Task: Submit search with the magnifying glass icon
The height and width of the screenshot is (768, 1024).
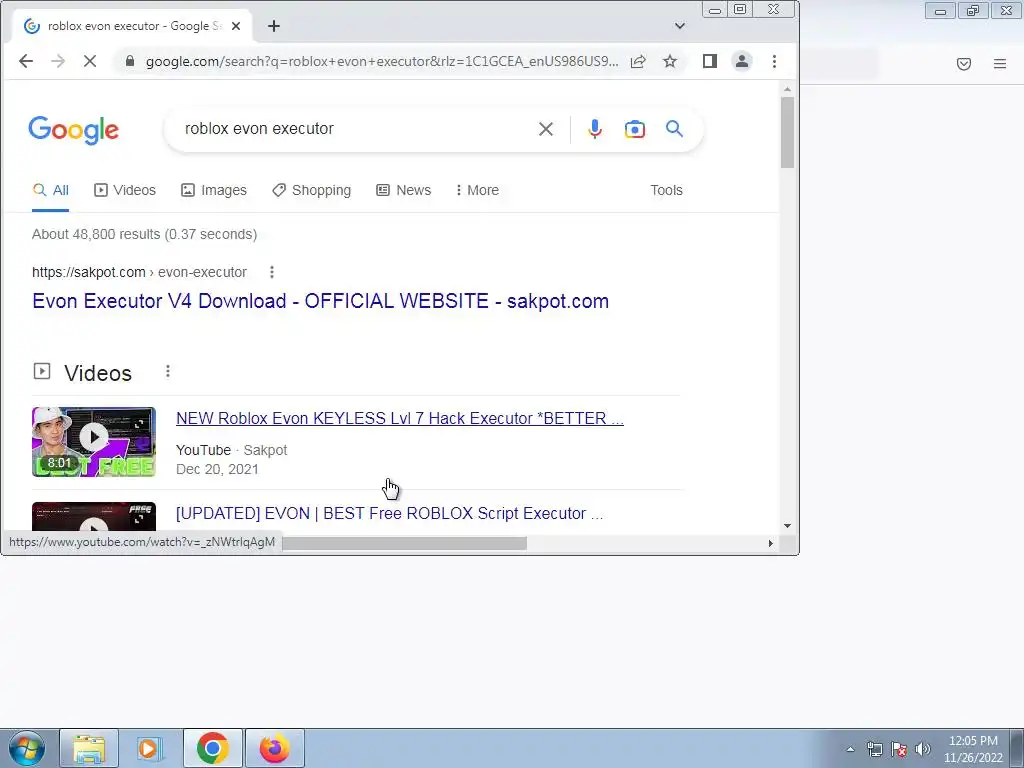Action: tap(675, 129)
